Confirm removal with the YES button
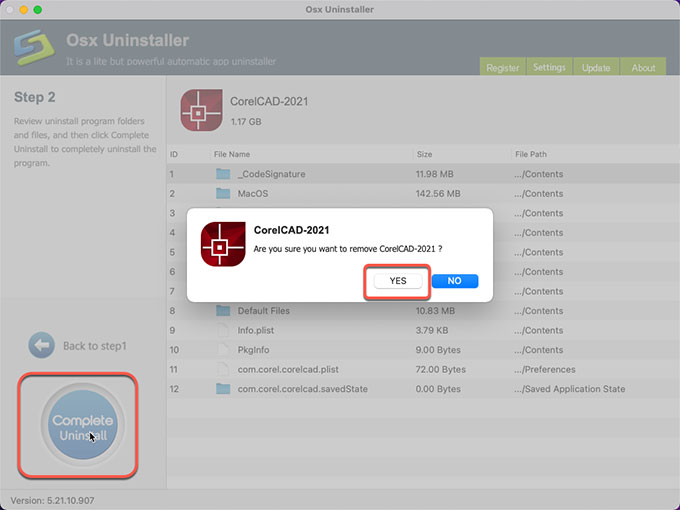The image size is (680, 510). (x=398, y=281)
